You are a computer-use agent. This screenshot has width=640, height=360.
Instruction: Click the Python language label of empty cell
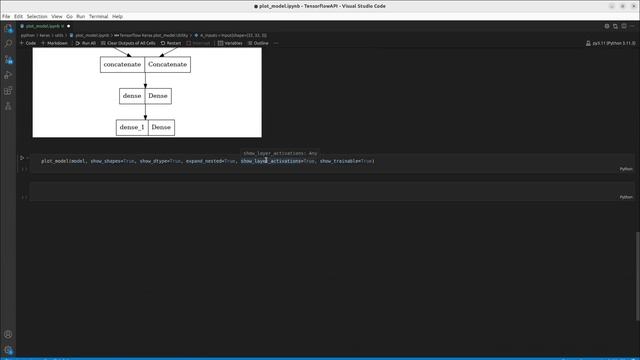point(626,197)
